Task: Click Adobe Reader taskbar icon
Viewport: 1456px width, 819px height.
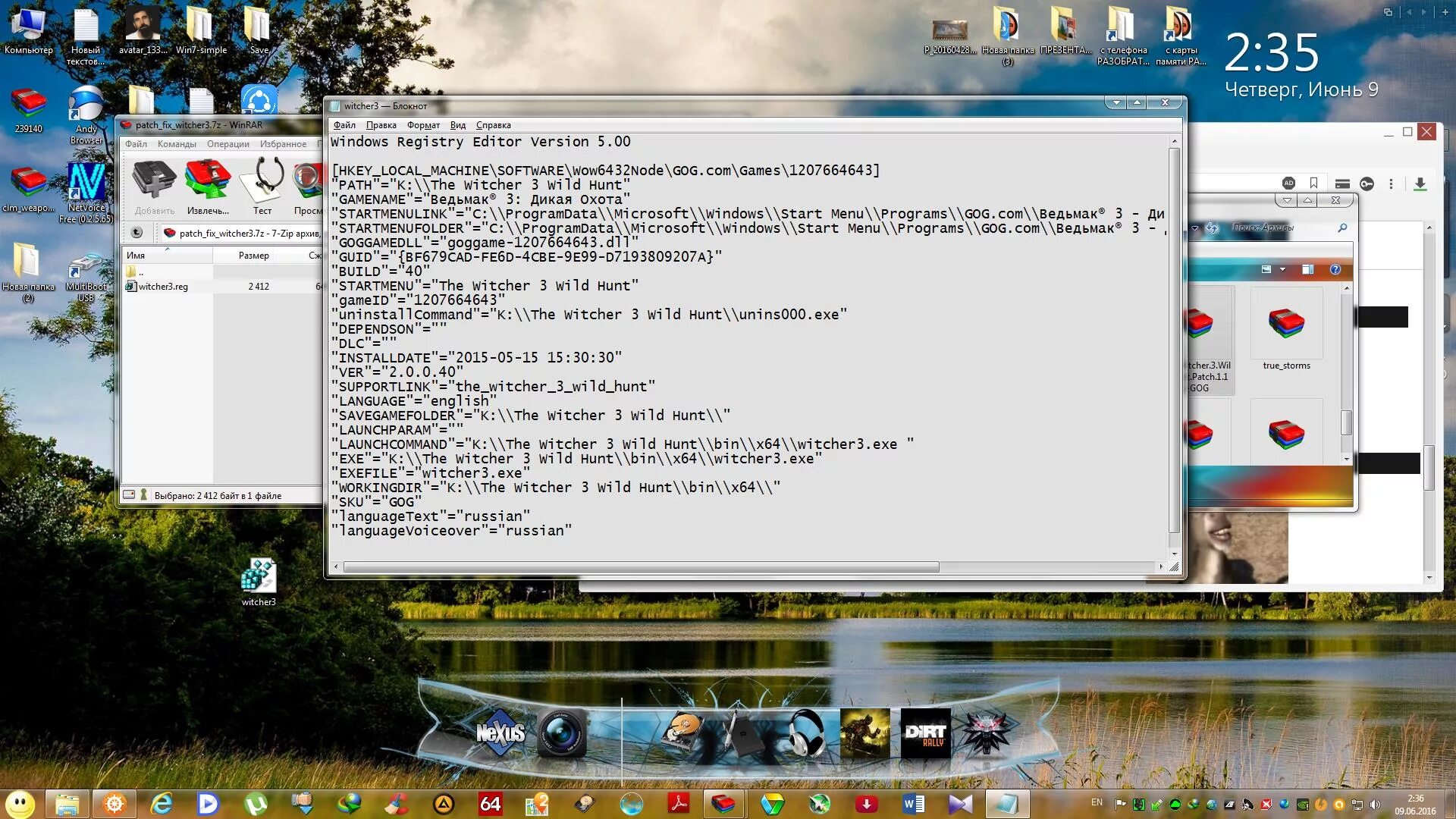Action: pos(678,804)
